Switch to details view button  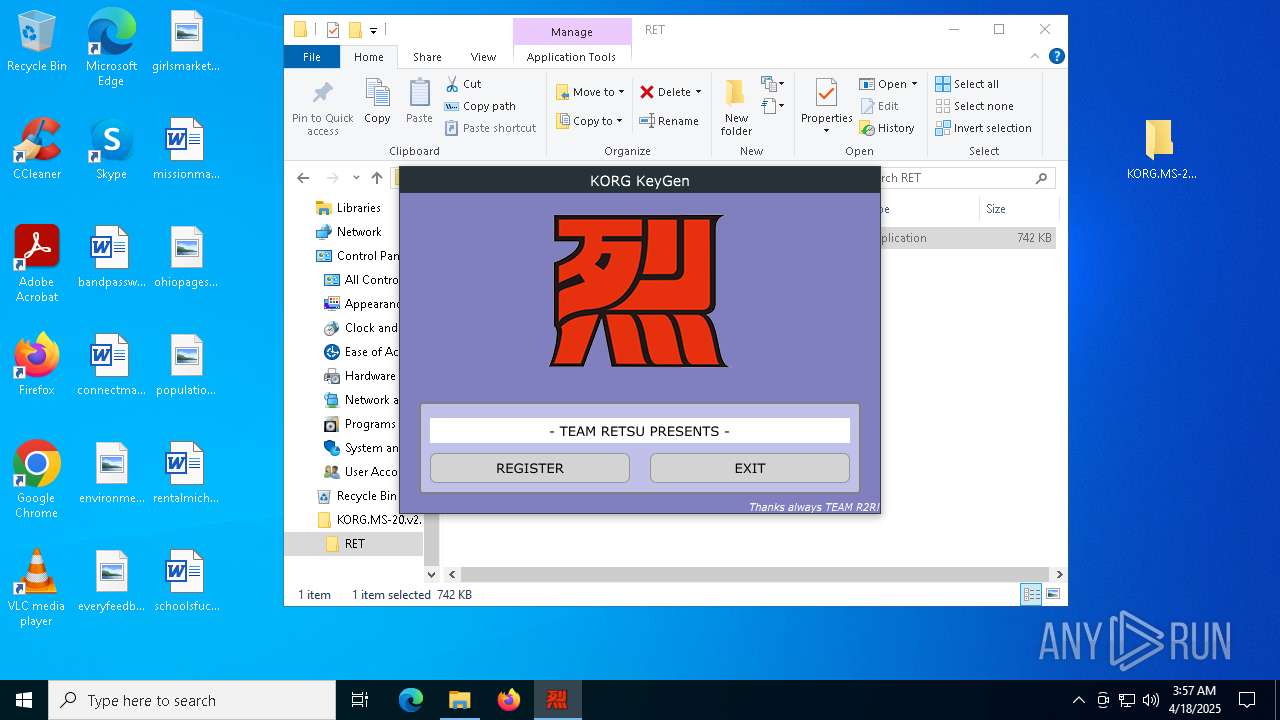coord(1031,594)
